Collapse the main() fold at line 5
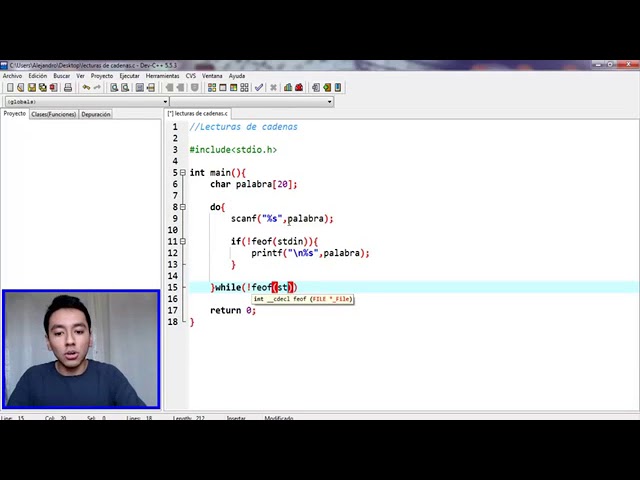 click(x=183, y=173)
